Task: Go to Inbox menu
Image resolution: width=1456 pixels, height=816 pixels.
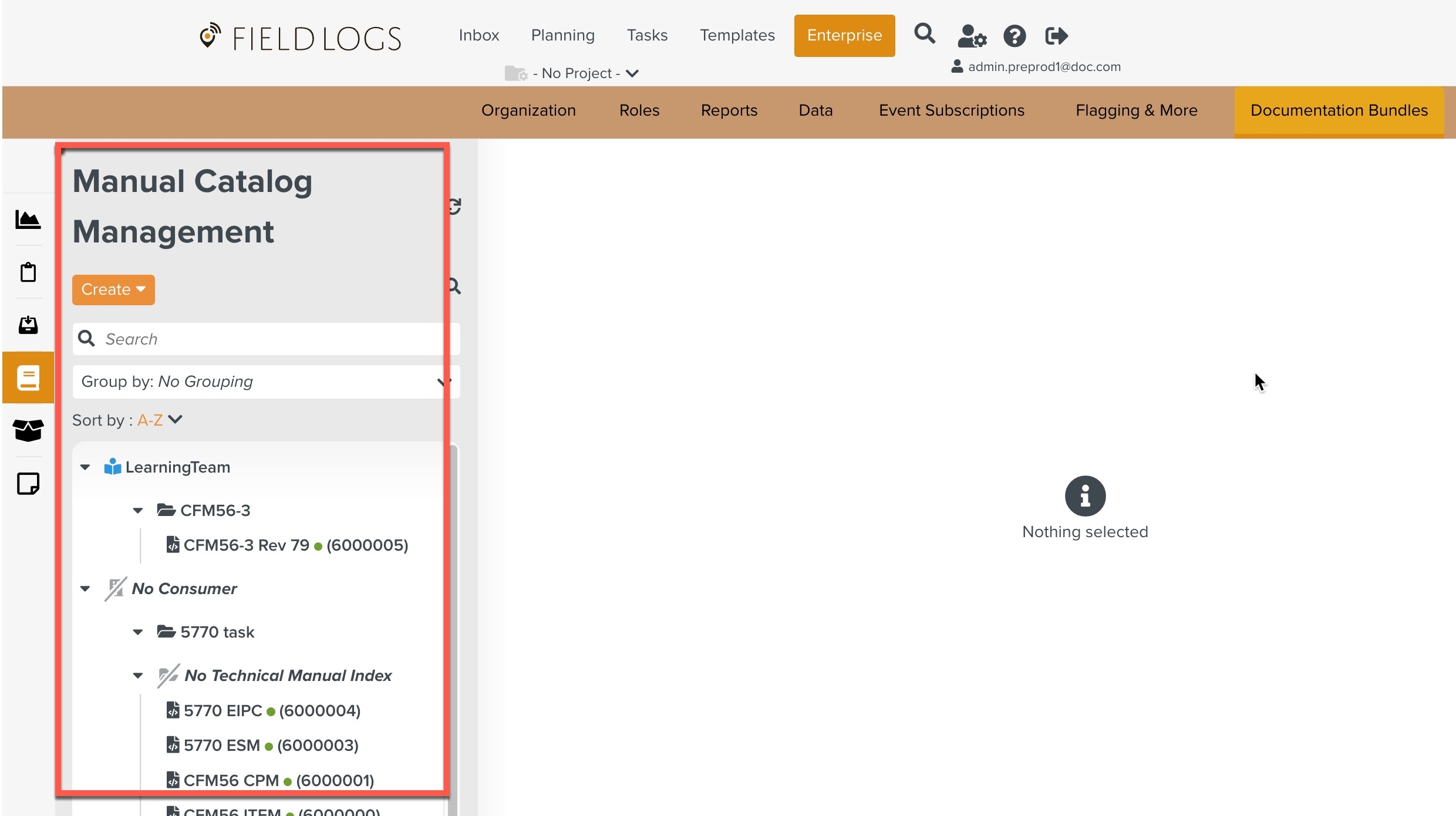Action: (478, 35)
